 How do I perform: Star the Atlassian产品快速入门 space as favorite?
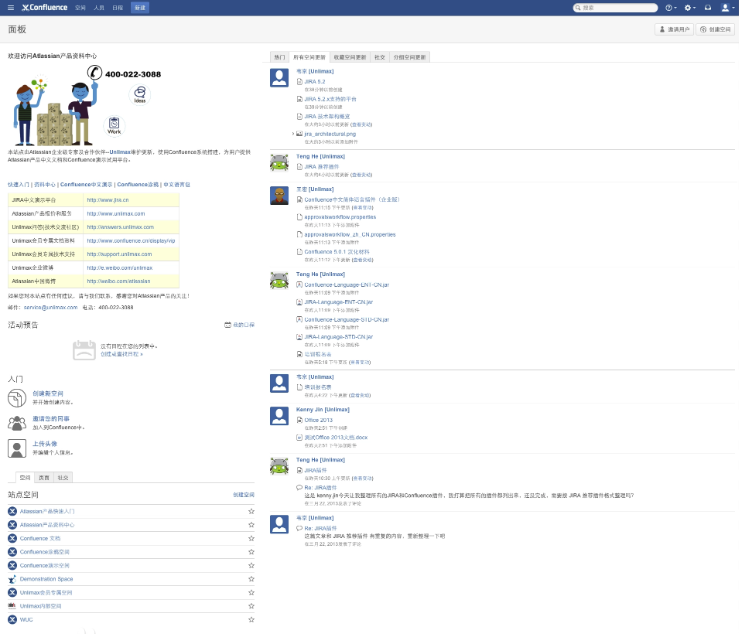251,511
